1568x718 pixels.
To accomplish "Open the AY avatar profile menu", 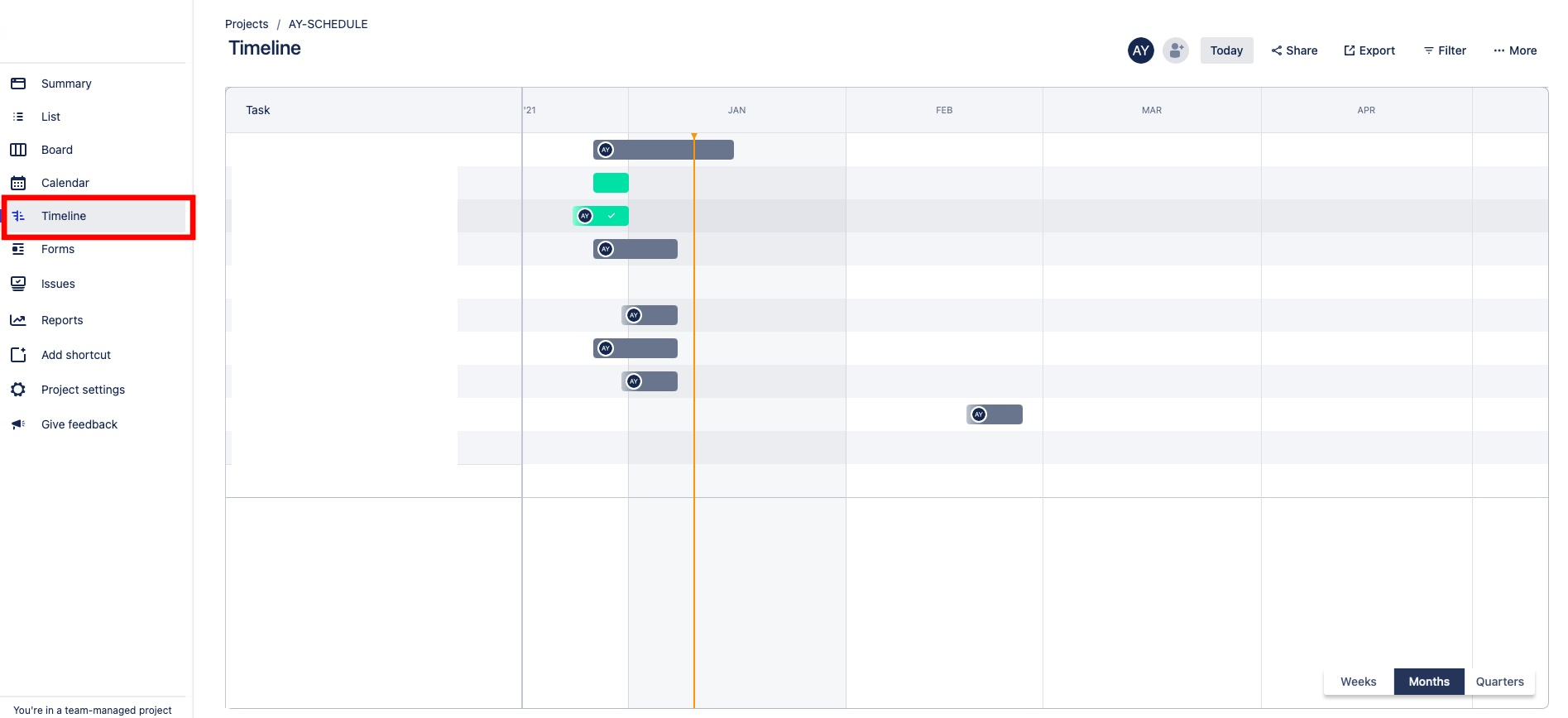I will point(1140,50).
